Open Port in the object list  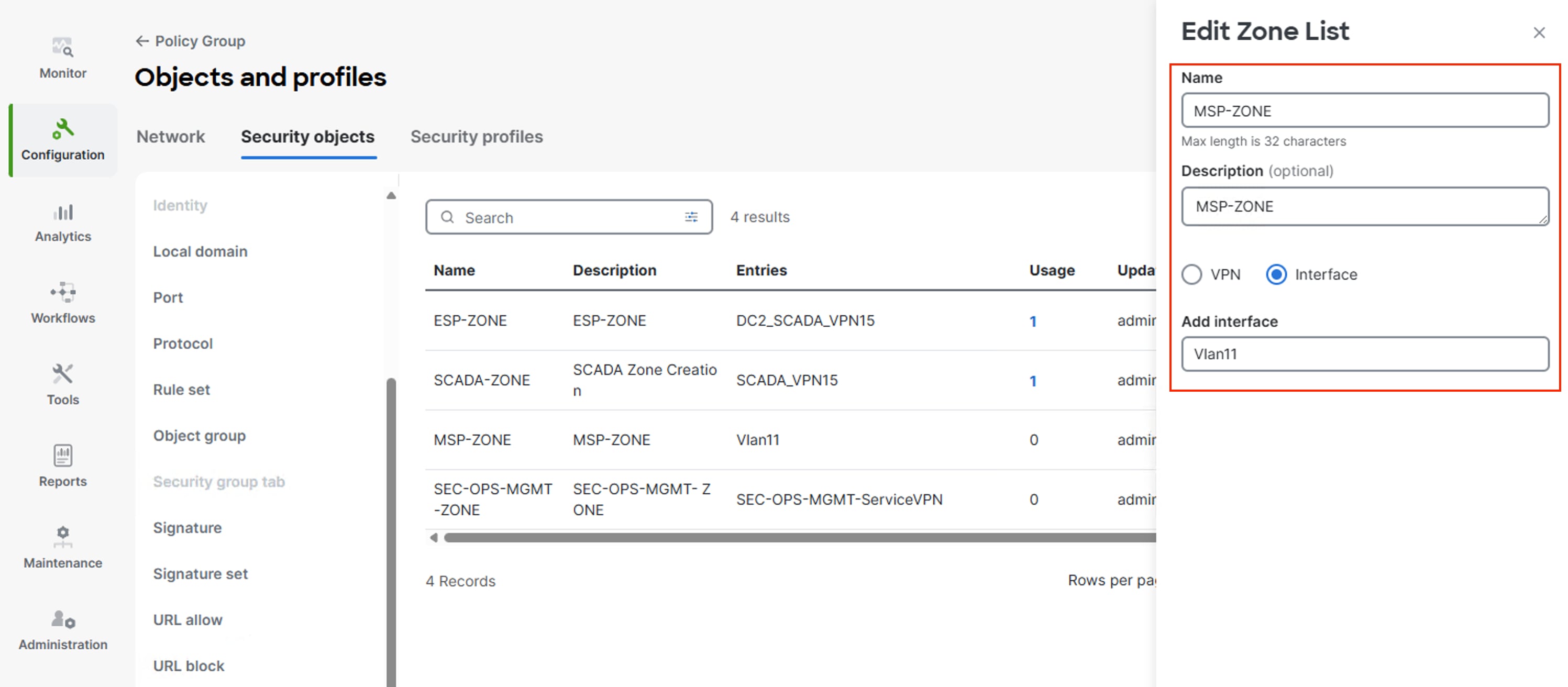(x=168, y=297)
